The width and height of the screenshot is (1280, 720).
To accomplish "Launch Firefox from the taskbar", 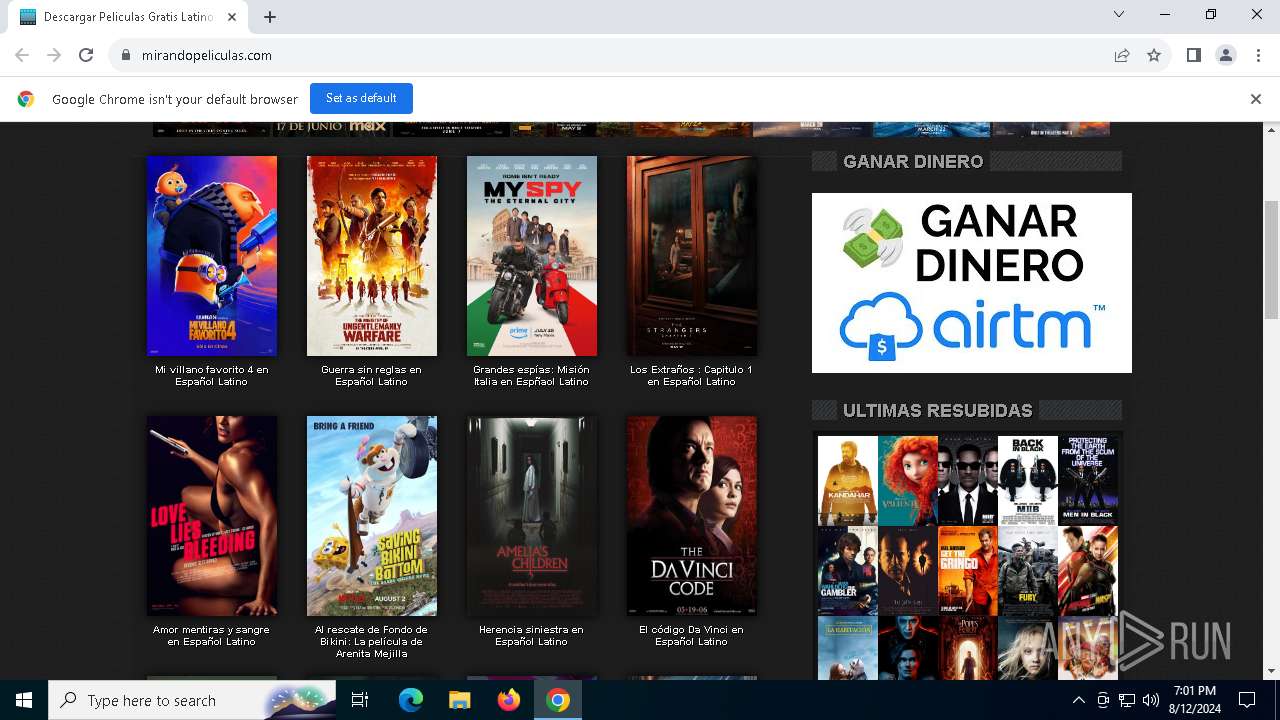I will pos(509,700).
